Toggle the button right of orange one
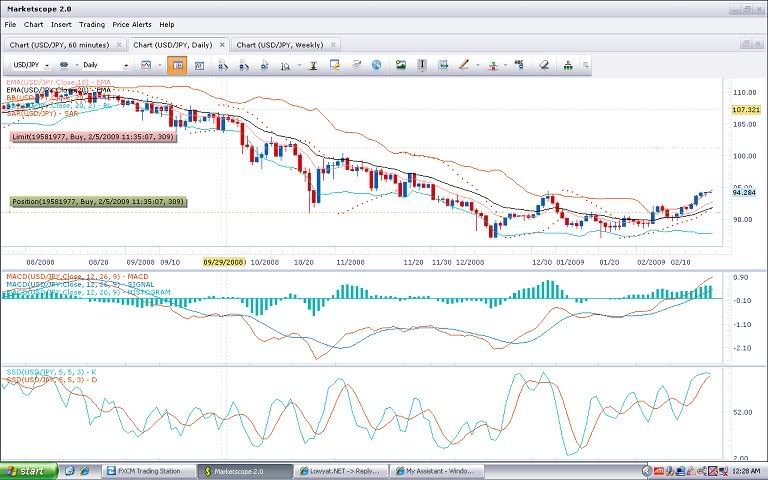768x480 pixels. 199,65
